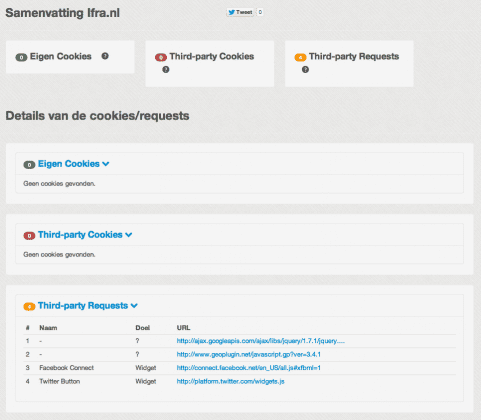481x420 pixels.
Task: Click the 'Facebook Connect' name cell
Action: (66, 368)
